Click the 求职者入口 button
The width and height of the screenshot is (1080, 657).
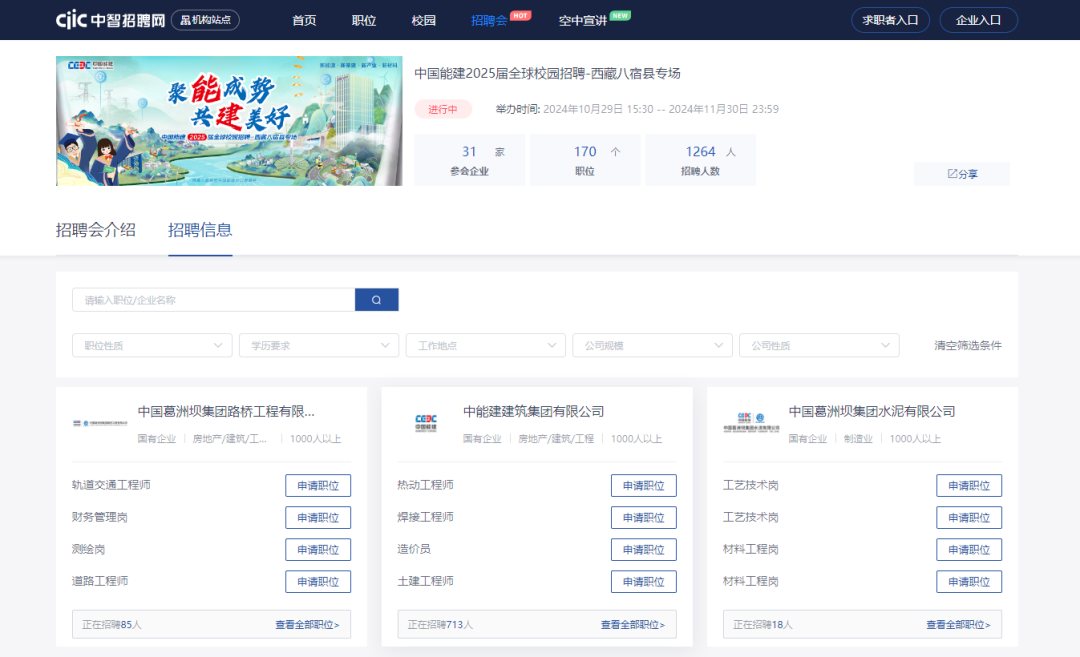pos(891,20)
